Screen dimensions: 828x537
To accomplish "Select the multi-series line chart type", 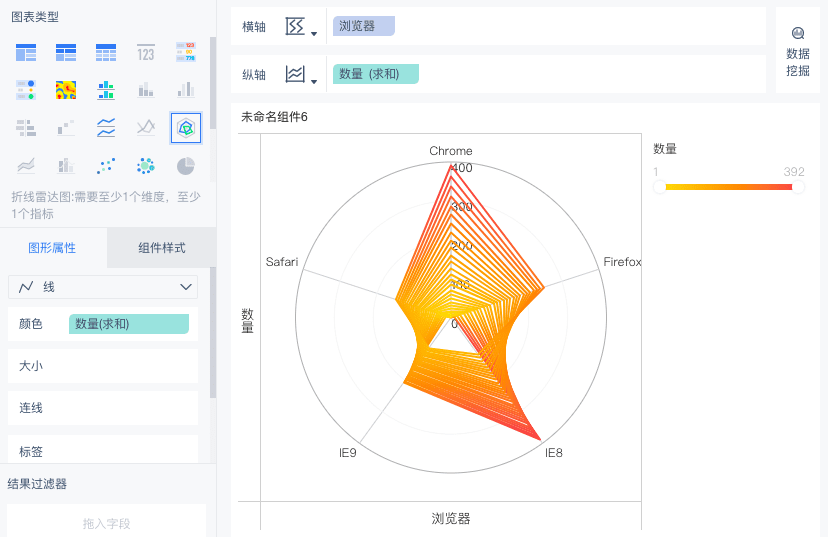I will tap(146, 128).
